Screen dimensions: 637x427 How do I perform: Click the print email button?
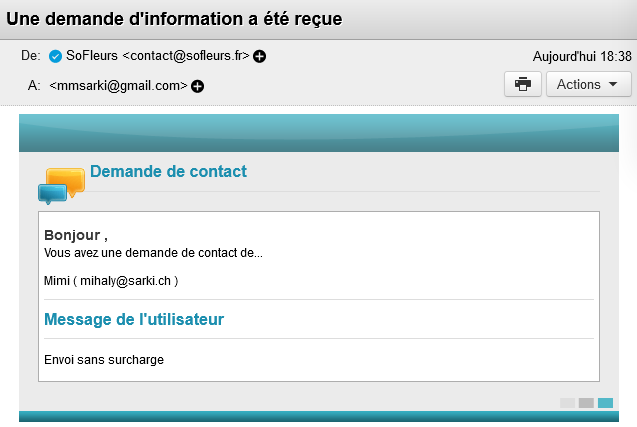pyautogui.click(x=522, y=84)
